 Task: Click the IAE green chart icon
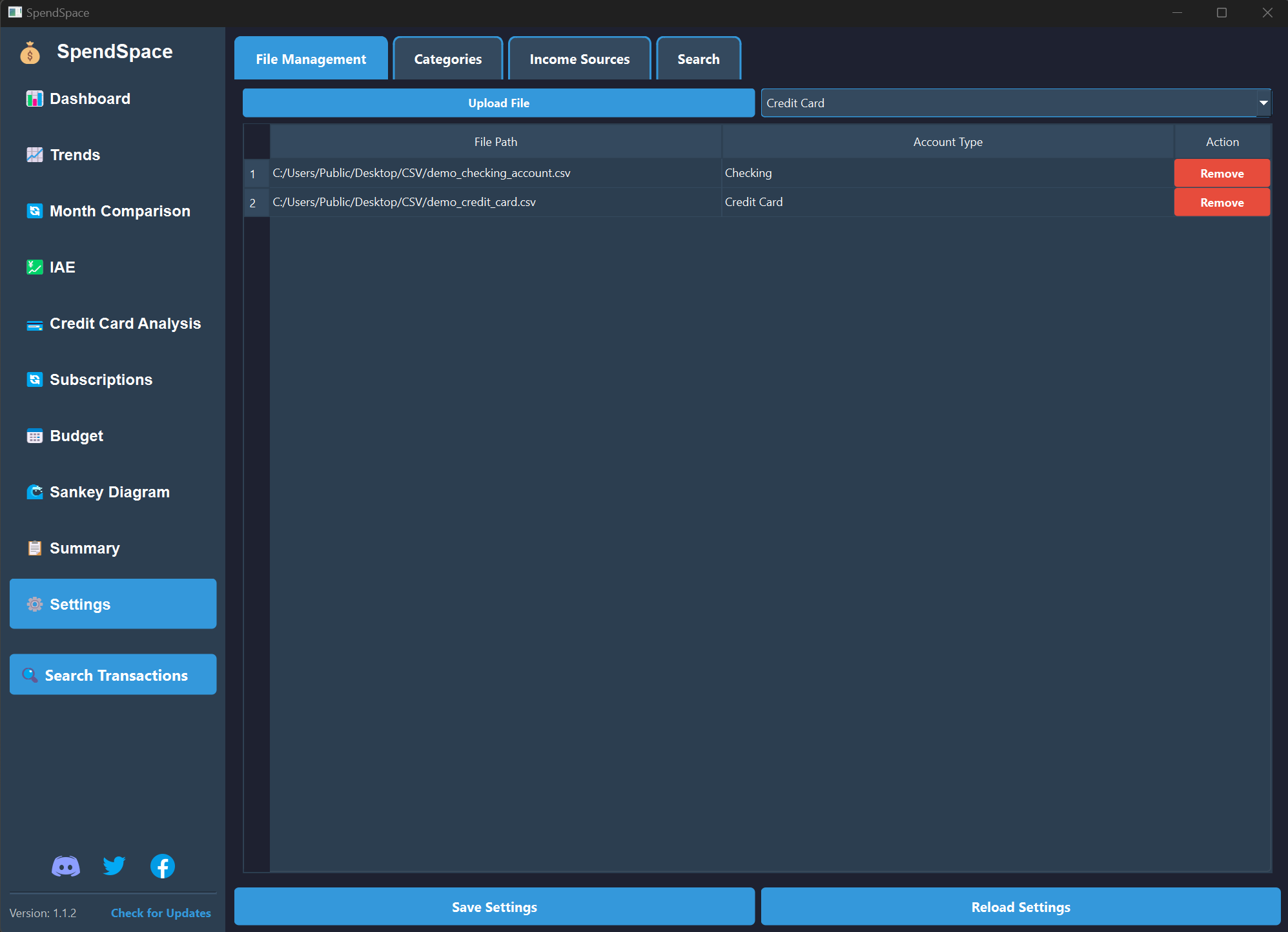pos(34,267)
